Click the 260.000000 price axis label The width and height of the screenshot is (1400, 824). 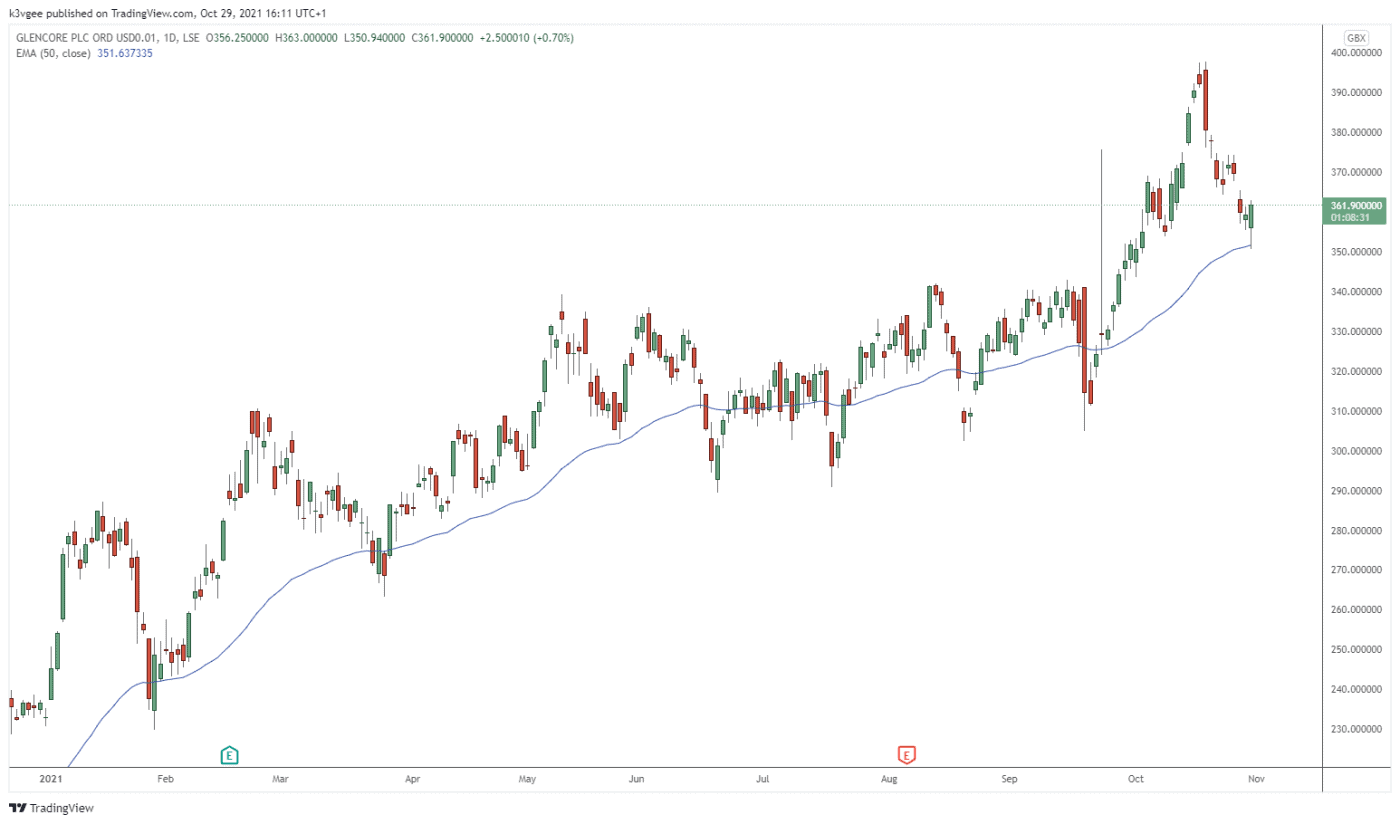pos(1356,610)
